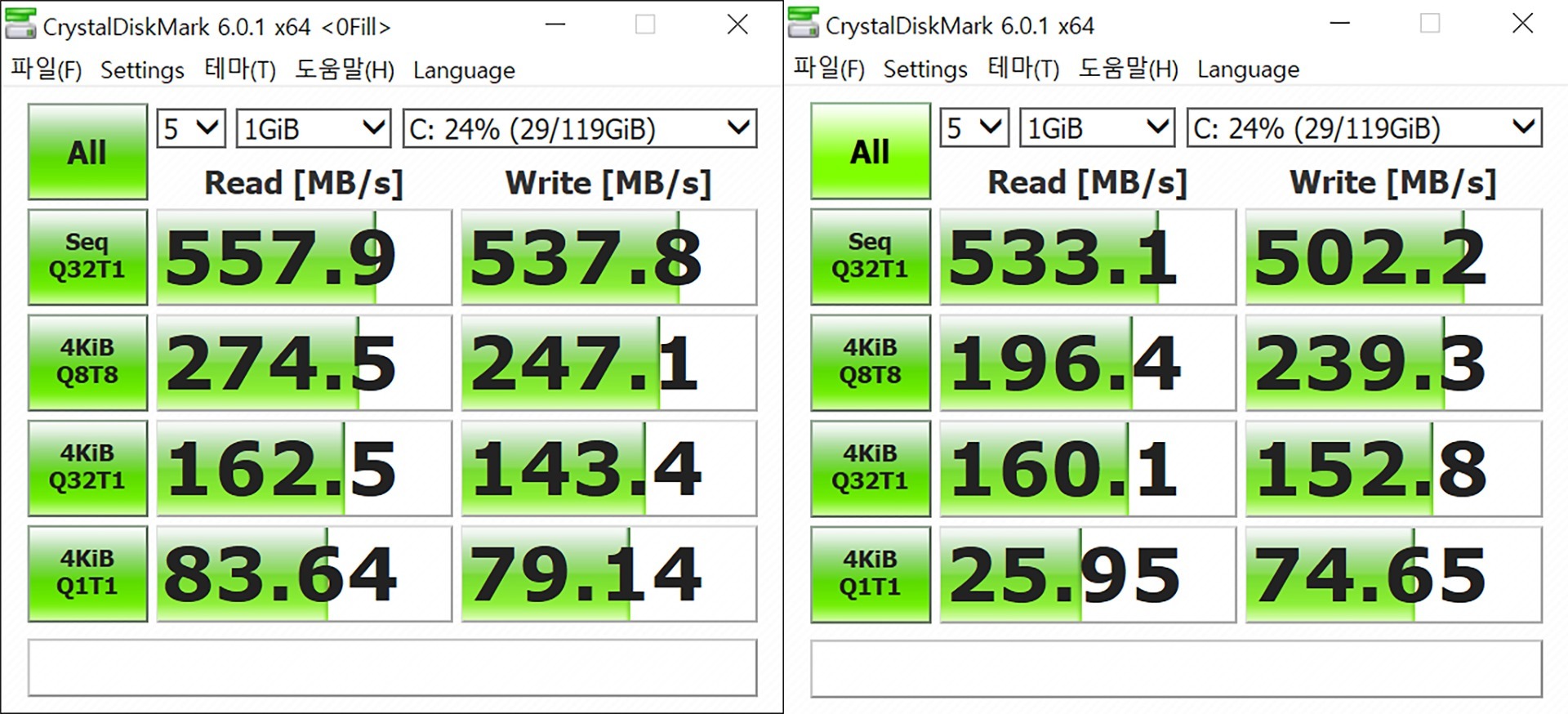This screenshot has width=1568, height=714.
Task: Start 4KiB Q8T8 test in right window
Action: click(x=870, y=362)
